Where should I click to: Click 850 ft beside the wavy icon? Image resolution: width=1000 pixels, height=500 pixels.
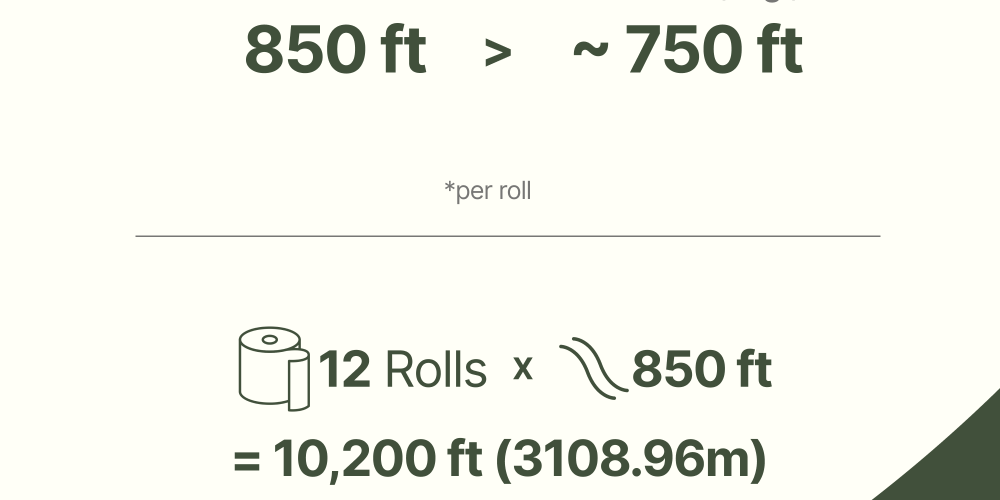click(702, 369)
